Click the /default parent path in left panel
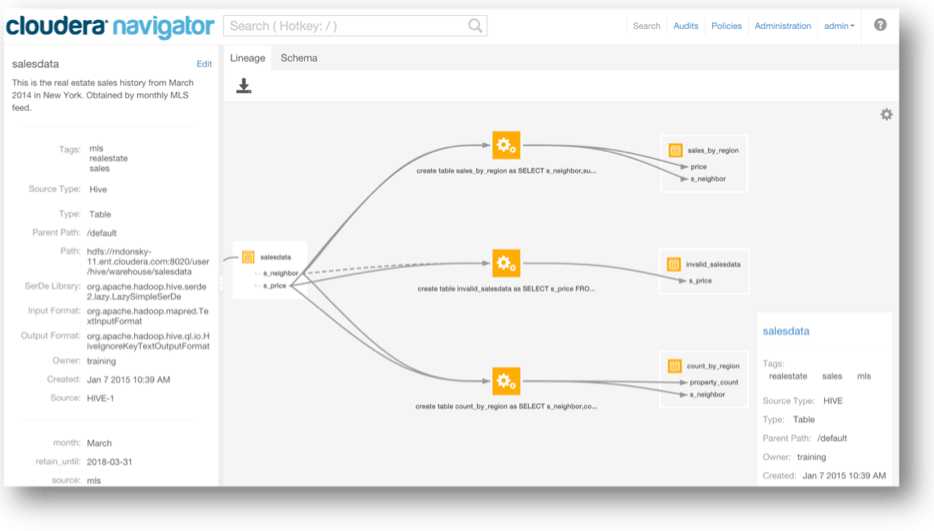 [x=101, y=233]
